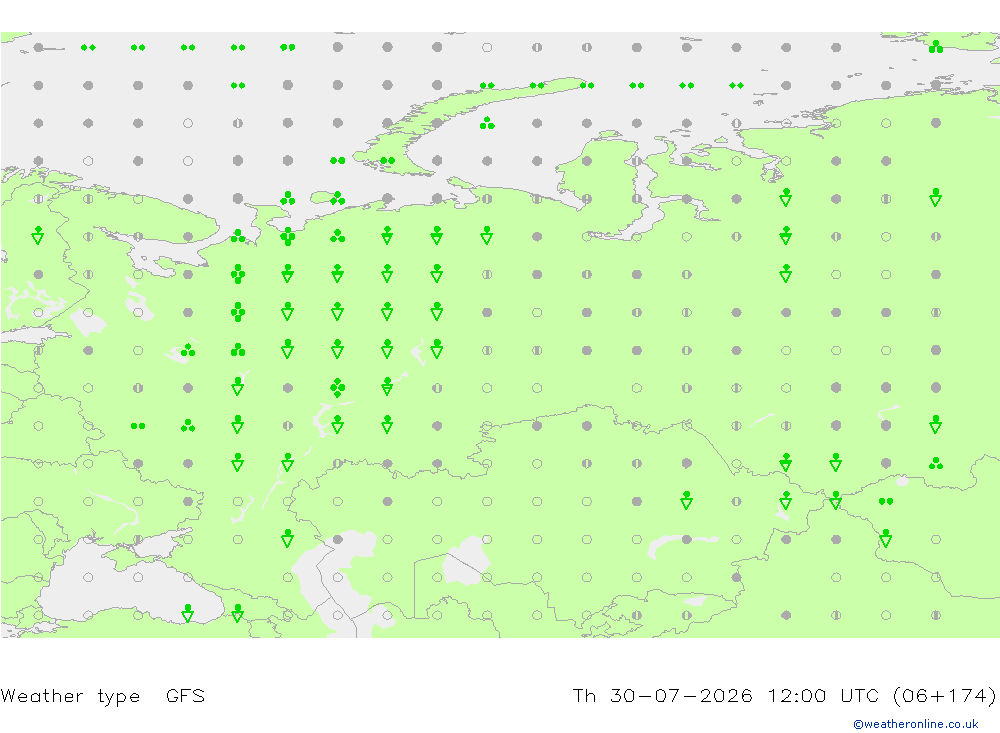Image resolution: width=1000 pixels, height=733 pixels.
Task: Select the 'Th 30-07-2026 12:00 UTC (06+174)' timestamp
Action: pos(784,696)
